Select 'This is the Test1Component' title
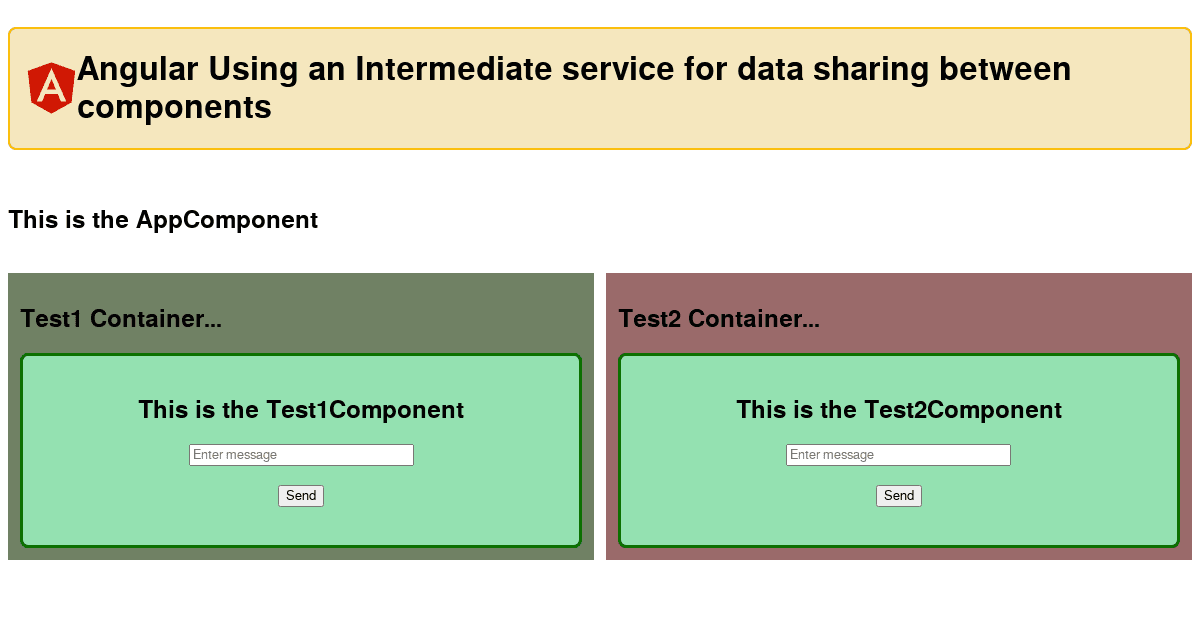 [x=301, y=410]
